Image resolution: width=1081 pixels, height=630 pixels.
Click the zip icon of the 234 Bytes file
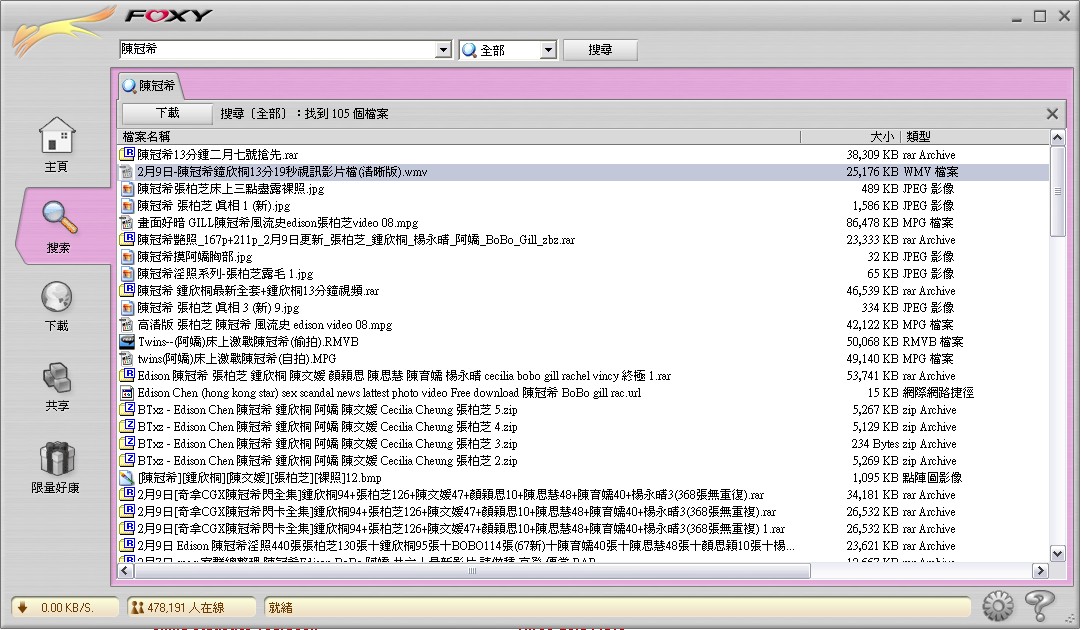[127, 444]
